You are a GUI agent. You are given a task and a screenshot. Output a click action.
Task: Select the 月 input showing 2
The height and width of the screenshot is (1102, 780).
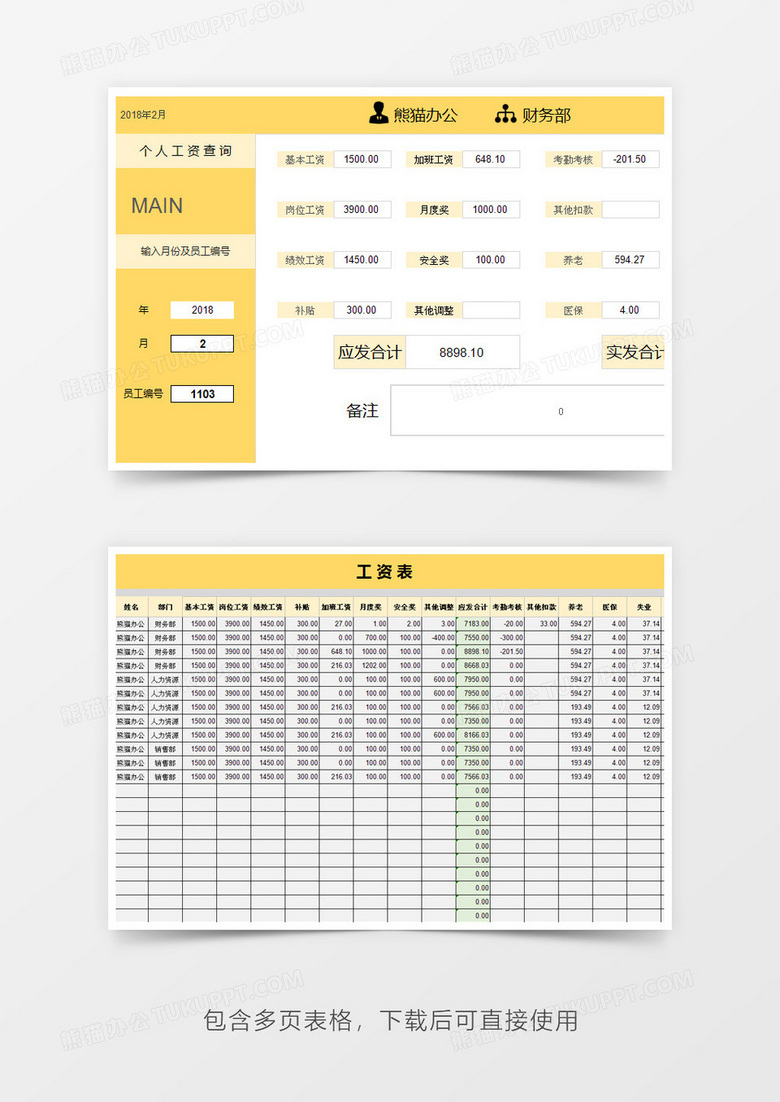202,344
